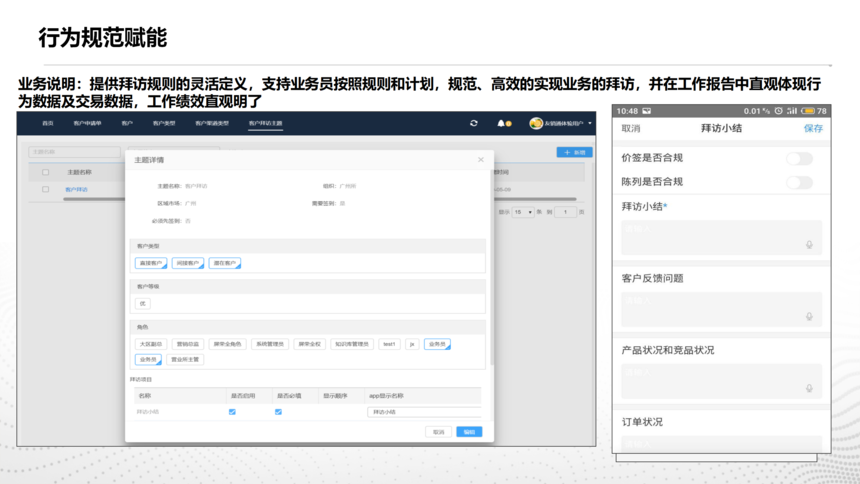Click the user avatar icon
The height and width of the screenshot is (484, 860).
coord(536,123)
